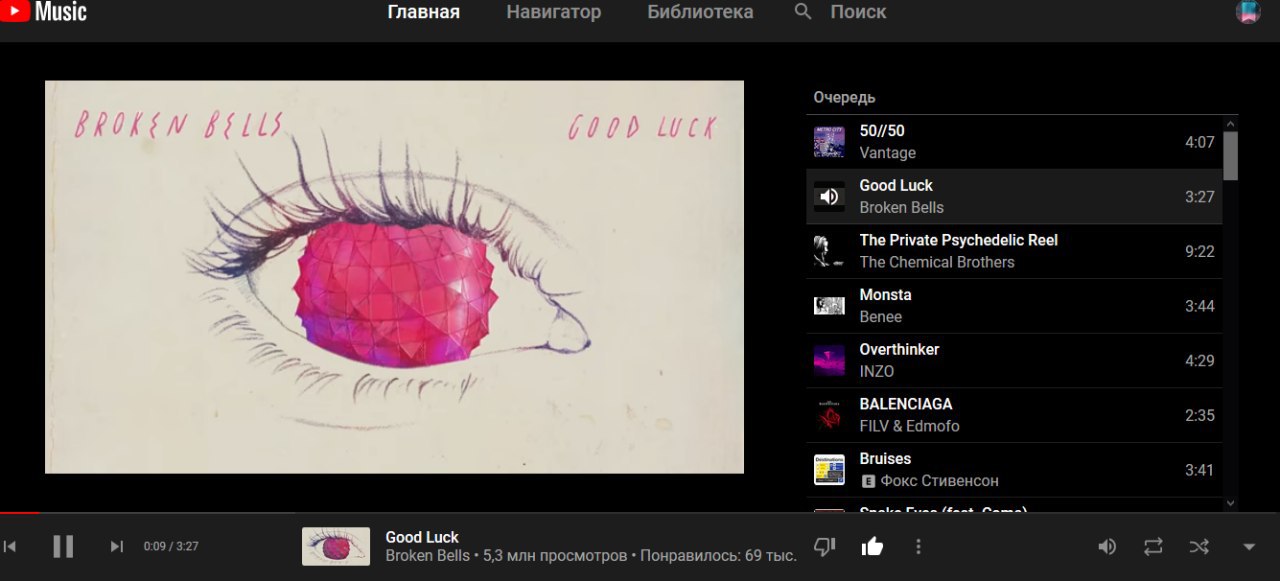This screenshot has height=581, width=1280.
Task: Open the Главная tab
Action: tap(424, 12)
